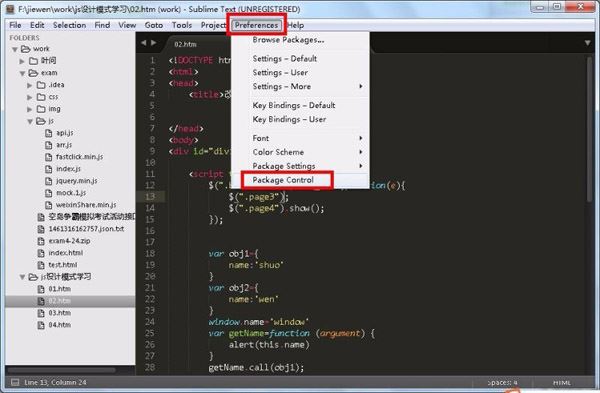Open the File menu

[15, 25]
